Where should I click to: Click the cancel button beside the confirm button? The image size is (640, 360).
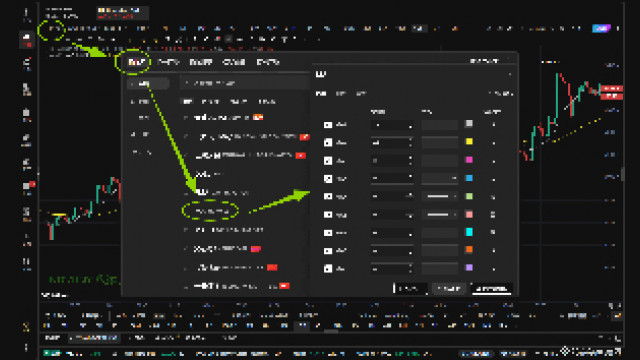tap(449, 289)
